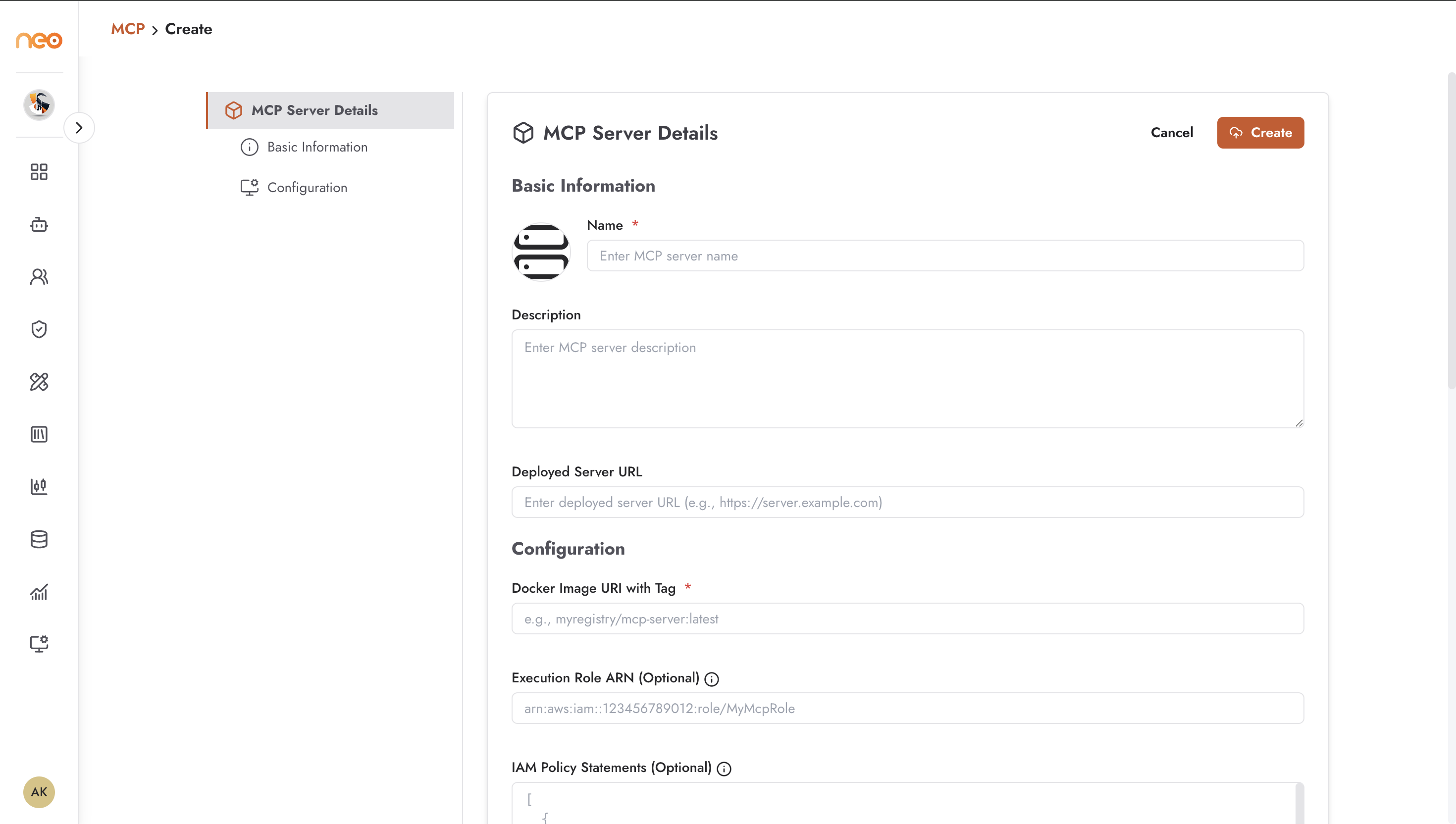Image resolution: width=1456 pixels, height=824 pixels.
Task: Open the dashboard grid icon in sidebar
Action: click(x=39, y=172)
